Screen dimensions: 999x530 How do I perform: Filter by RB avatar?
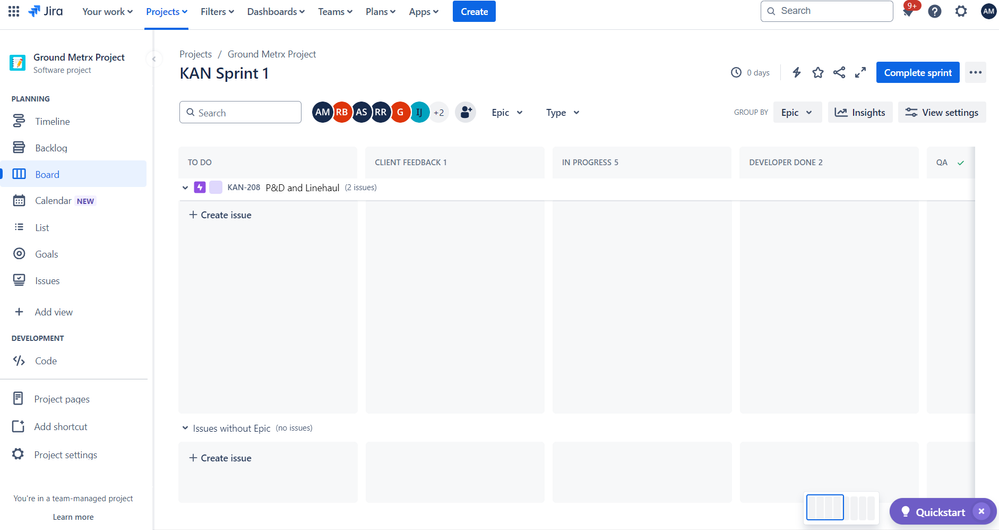(x=342, y=112)
